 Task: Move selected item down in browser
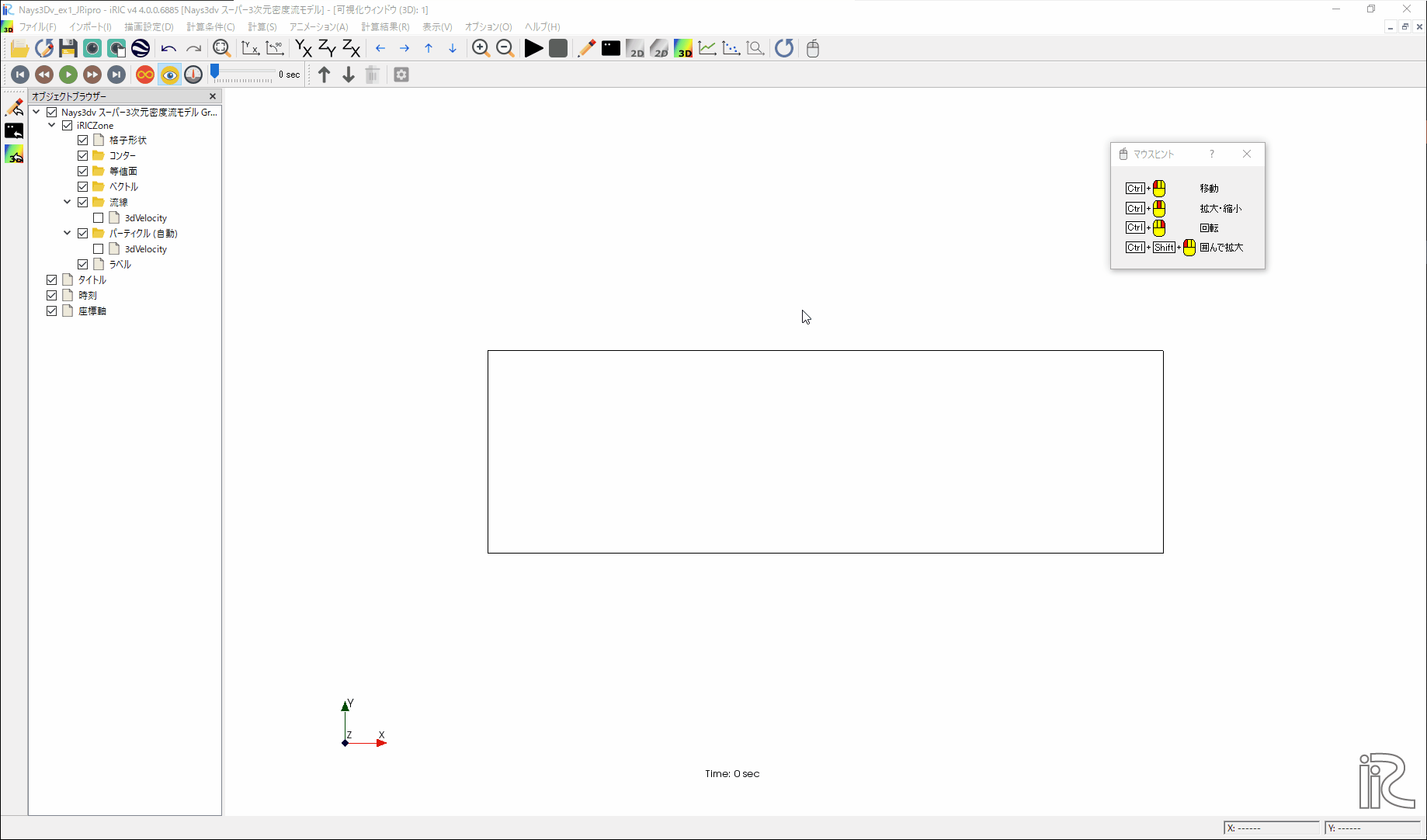(x=349, y=75)
